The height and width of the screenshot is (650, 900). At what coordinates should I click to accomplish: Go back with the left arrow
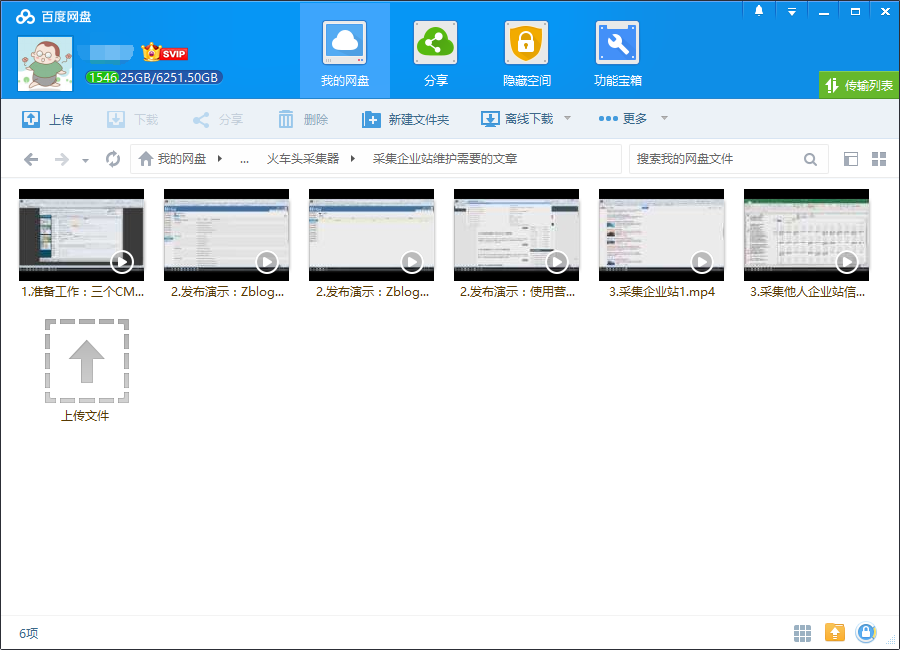pyautogui.click(x=31, y=159)
